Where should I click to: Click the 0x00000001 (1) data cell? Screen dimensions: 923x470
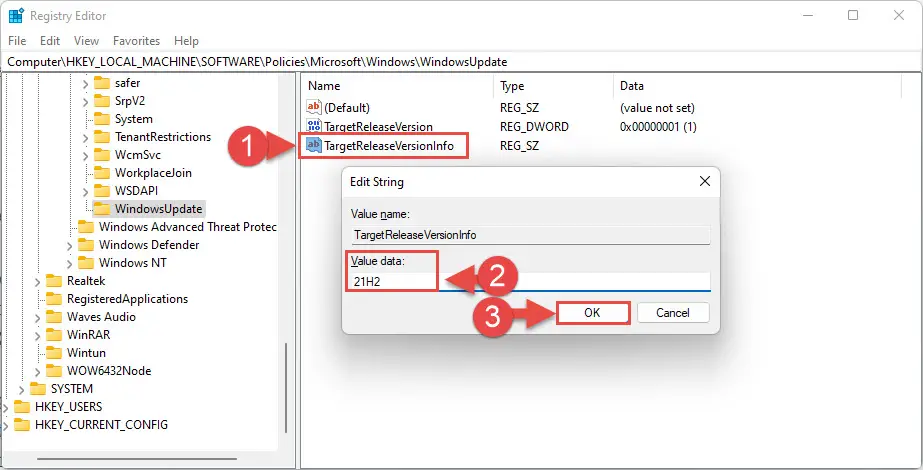(x=658, y=127)
